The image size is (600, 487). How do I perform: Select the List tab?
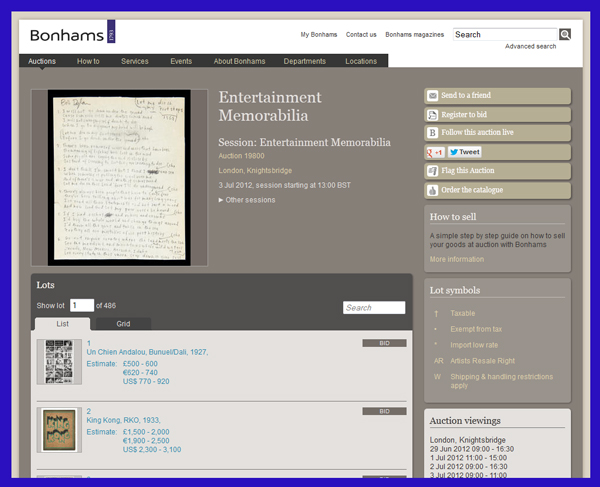(62, 324)
